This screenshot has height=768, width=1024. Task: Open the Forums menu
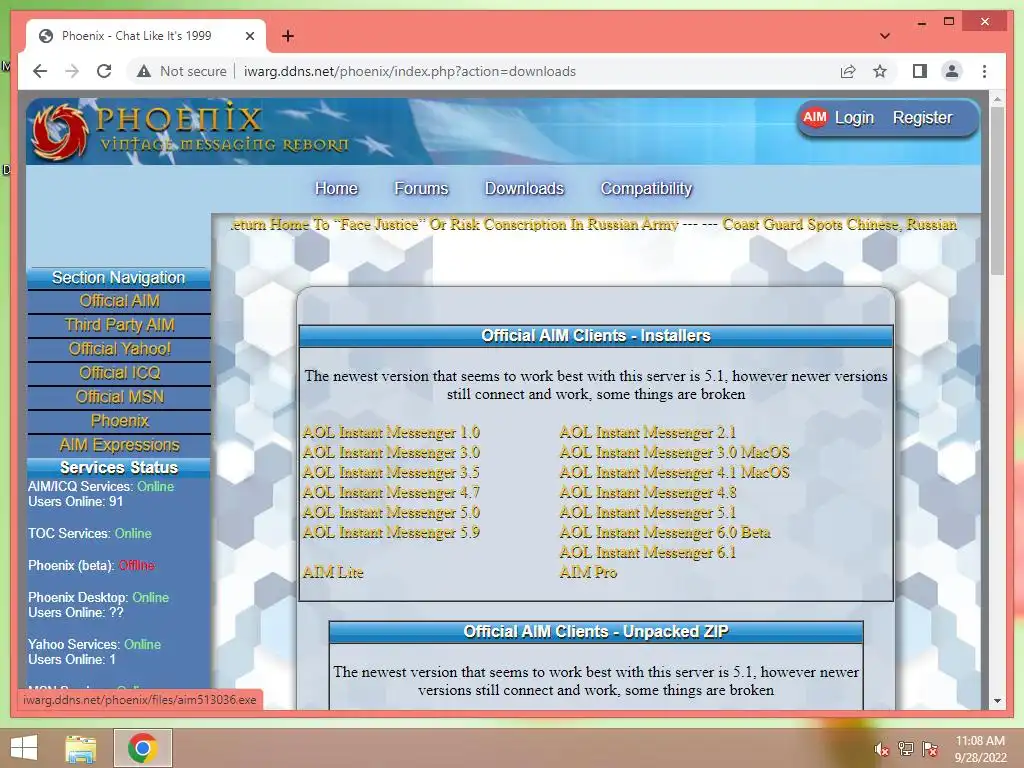tap(421, 189)
